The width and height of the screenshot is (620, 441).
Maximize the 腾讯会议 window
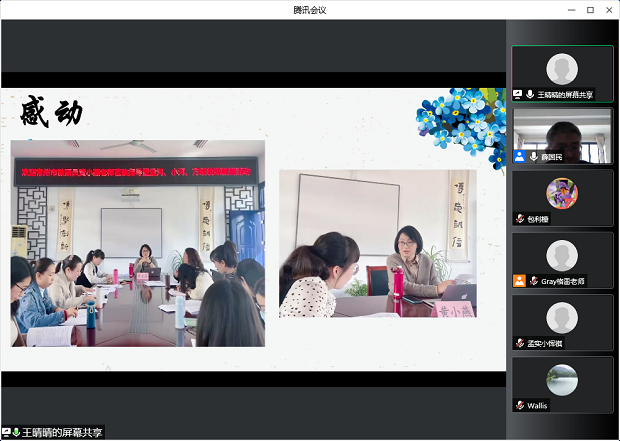coord(590,10)
